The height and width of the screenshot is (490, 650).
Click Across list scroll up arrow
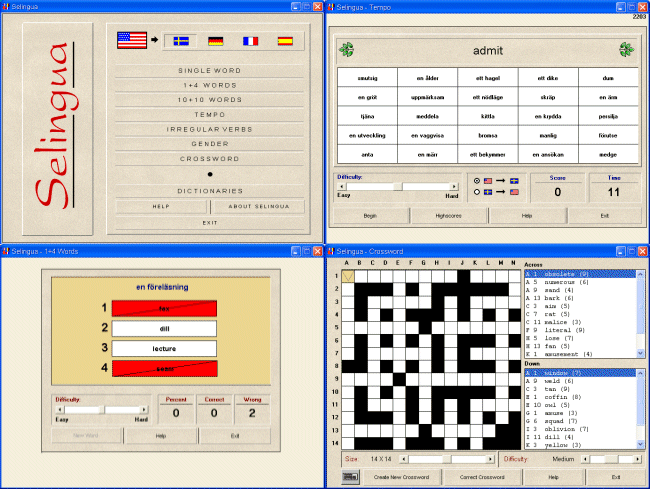(640, 274)
